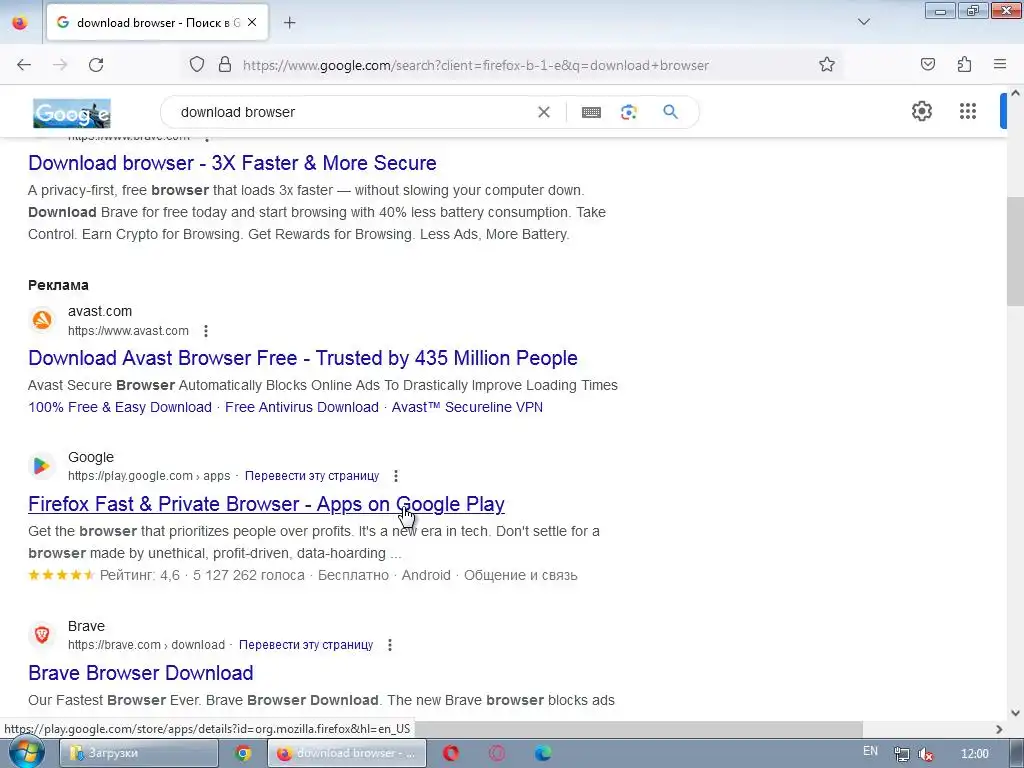This screenshot has height=768, width=1024.
Task: Open 'Download Avast Browser Free' ad headline
Action: 303,358
